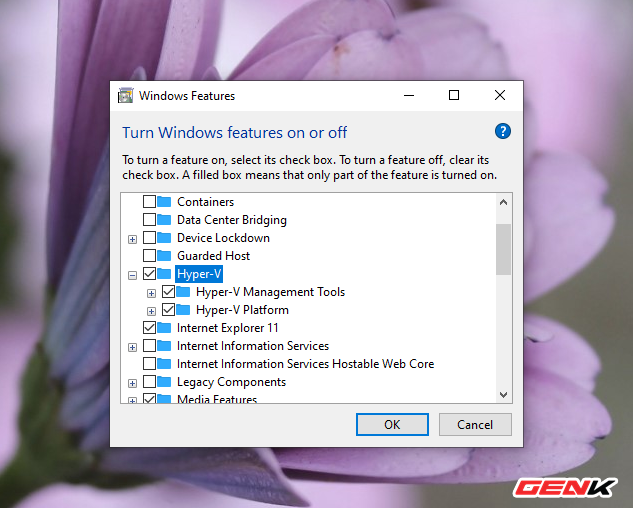Minimize the Windows Features dialog
The height and width of the screenshot is (508, 633).
click(x=409, y=96)
